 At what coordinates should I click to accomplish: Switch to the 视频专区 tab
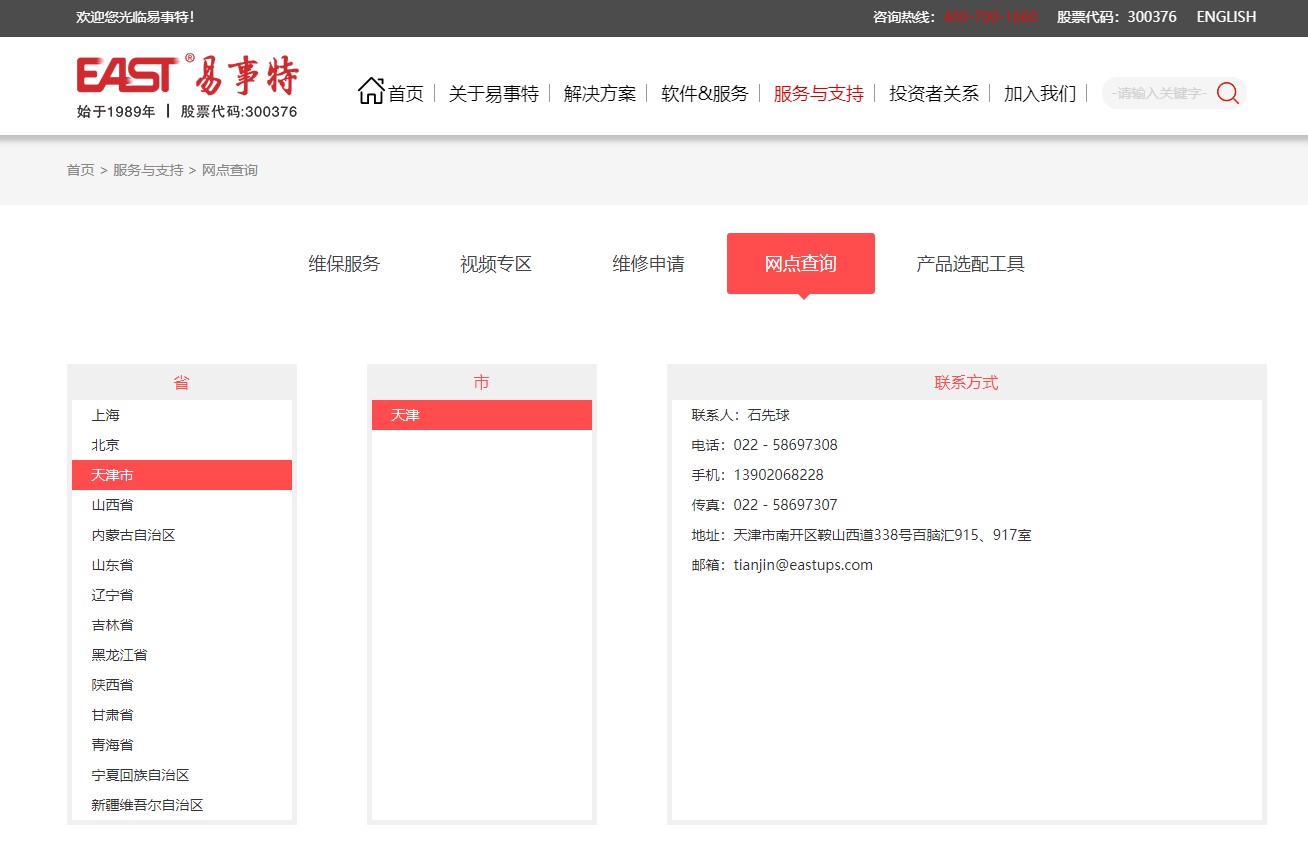(496, 264)
